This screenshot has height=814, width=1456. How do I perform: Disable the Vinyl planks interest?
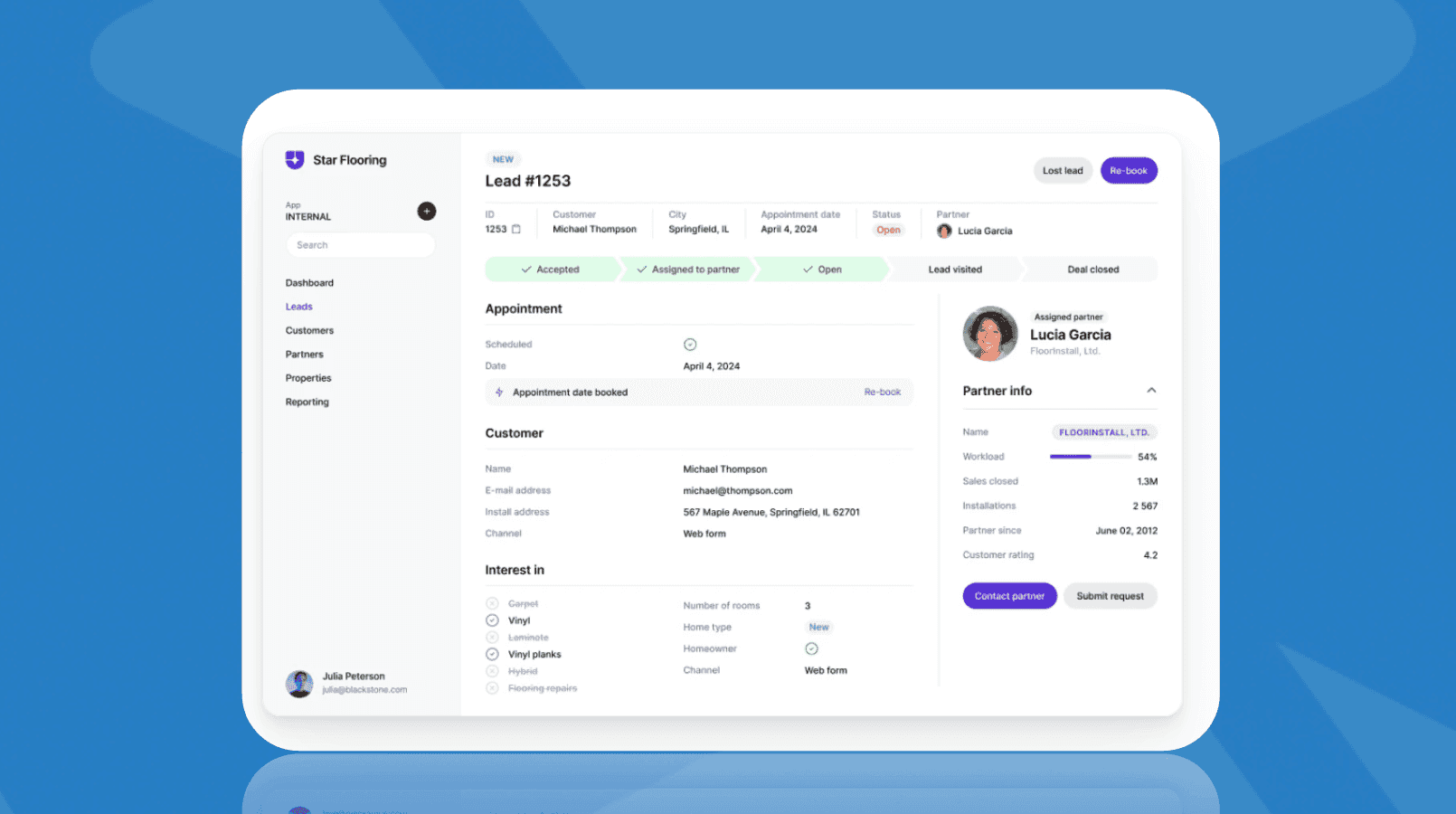tap(492, 654)
